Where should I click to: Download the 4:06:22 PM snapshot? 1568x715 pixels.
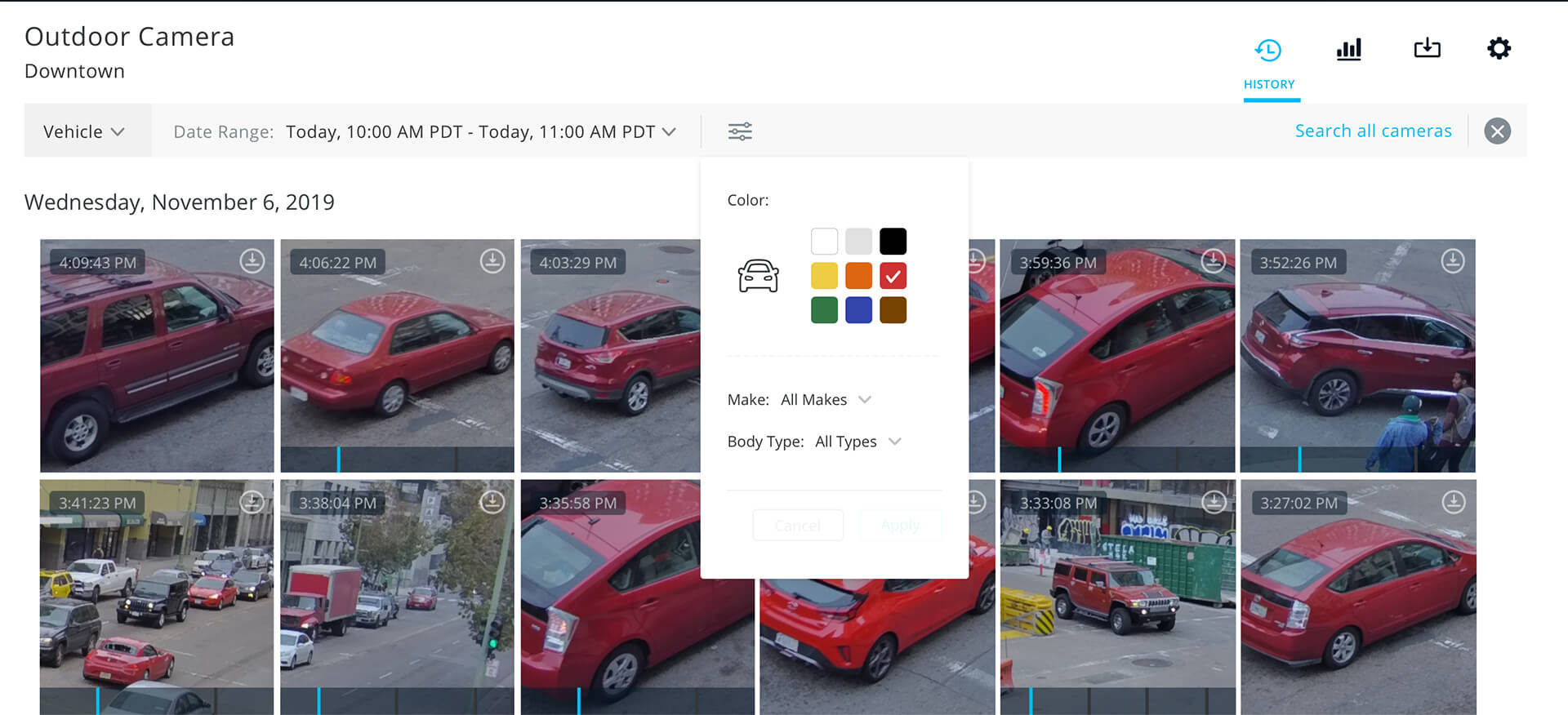point(492,261)
